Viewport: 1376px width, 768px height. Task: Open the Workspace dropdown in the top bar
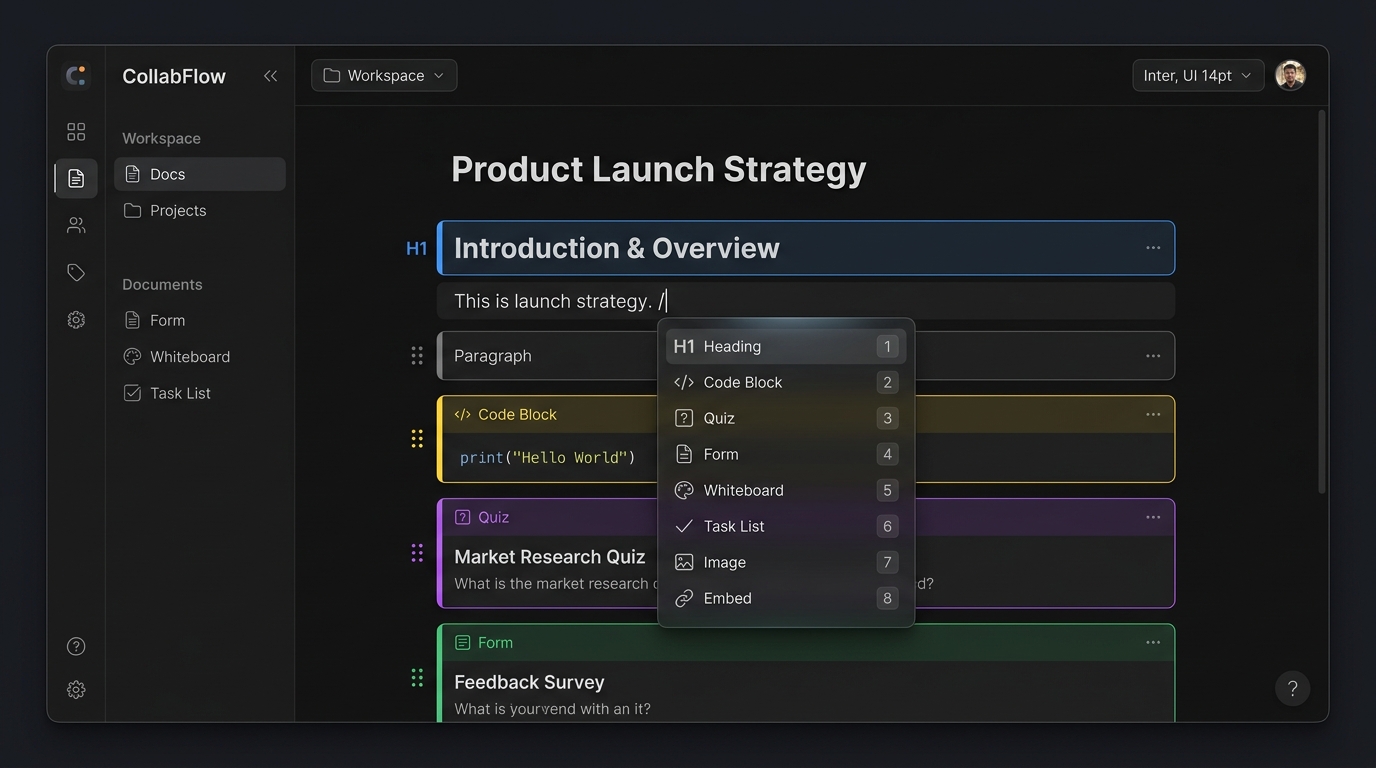(x=384, y=76)
